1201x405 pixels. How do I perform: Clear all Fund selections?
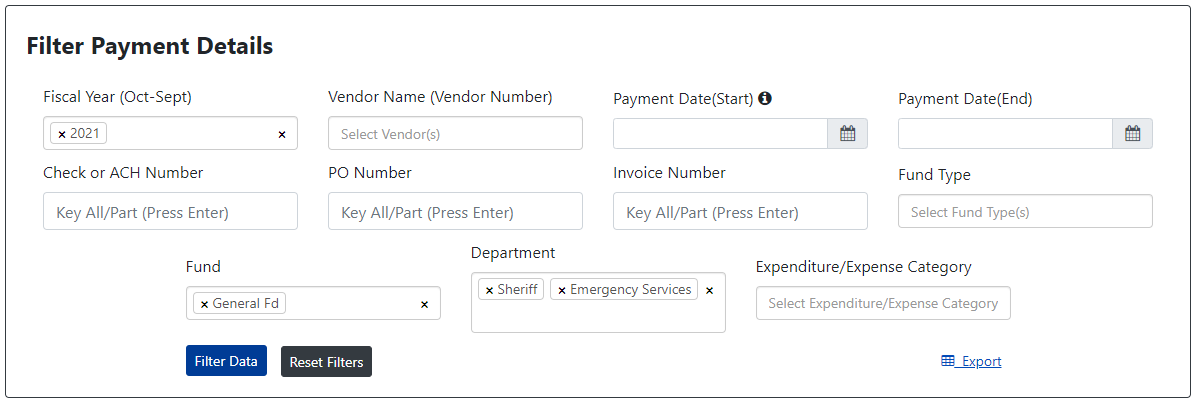424,304
